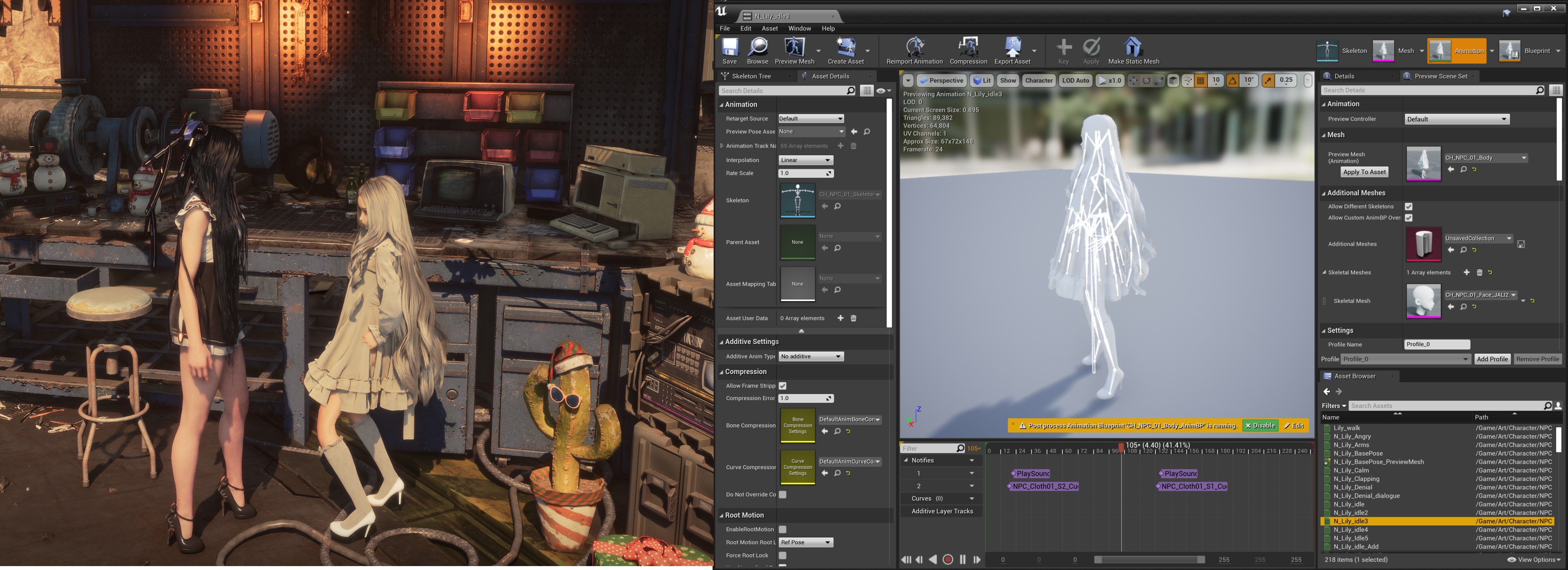Open the Profile_0 profile dropdown
1568x570 pixels.
tap(1406, 359)
